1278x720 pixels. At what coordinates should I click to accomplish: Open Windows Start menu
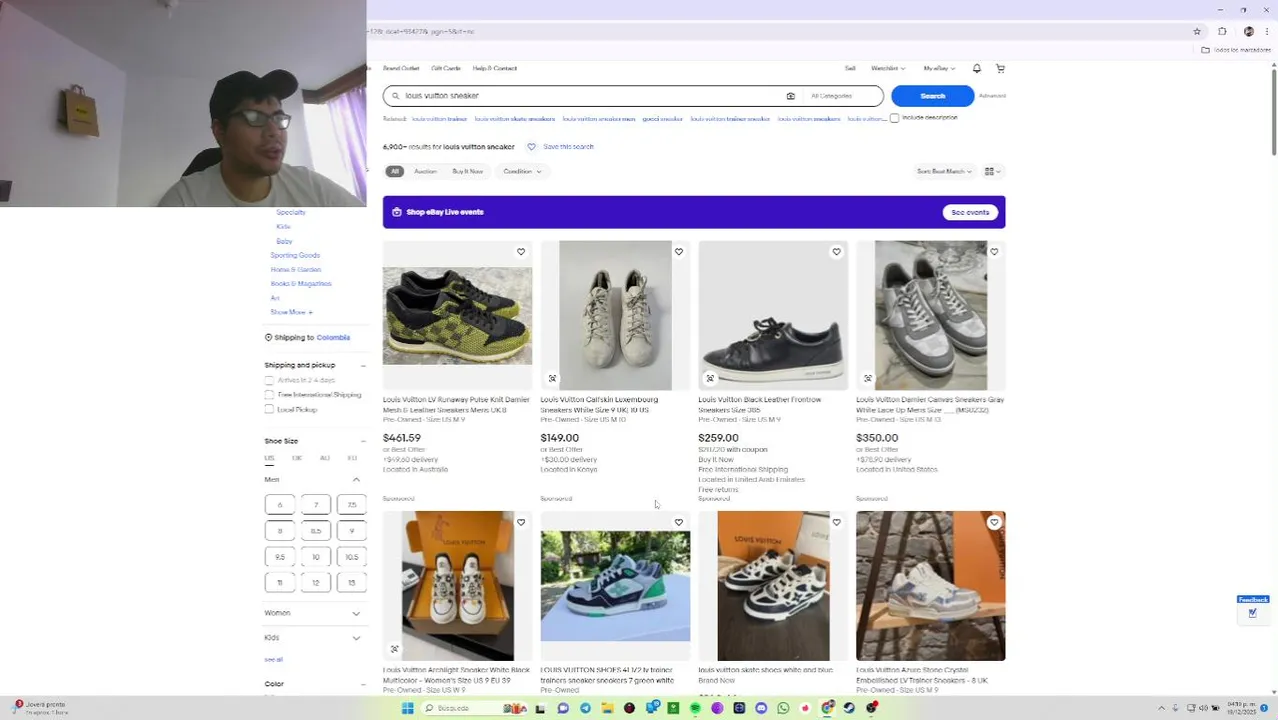click(x=407, y=708)
